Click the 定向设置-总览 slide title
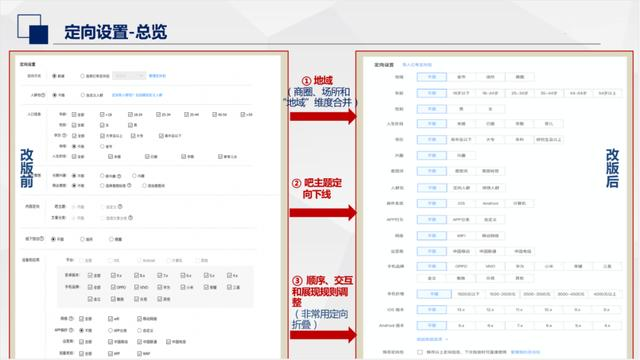Screen dimensions: 640x360 [x=116, y=32]
